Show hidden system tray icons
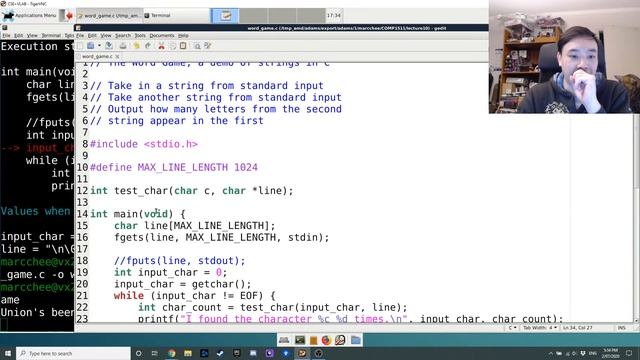The width and height of the screenshot is (640, 360). point(551,353)
